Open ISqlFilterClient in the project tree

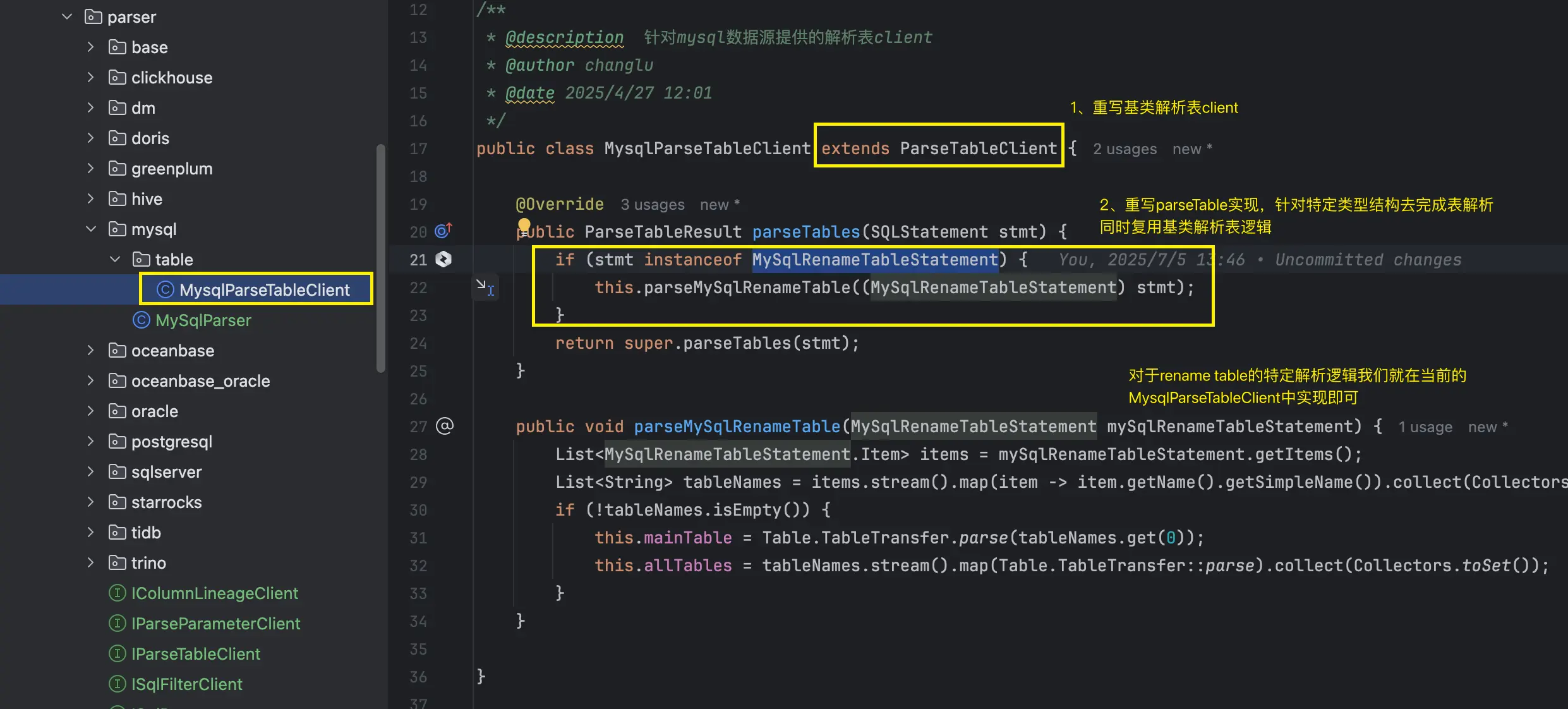pyautogui.click(x=186, y=684)
